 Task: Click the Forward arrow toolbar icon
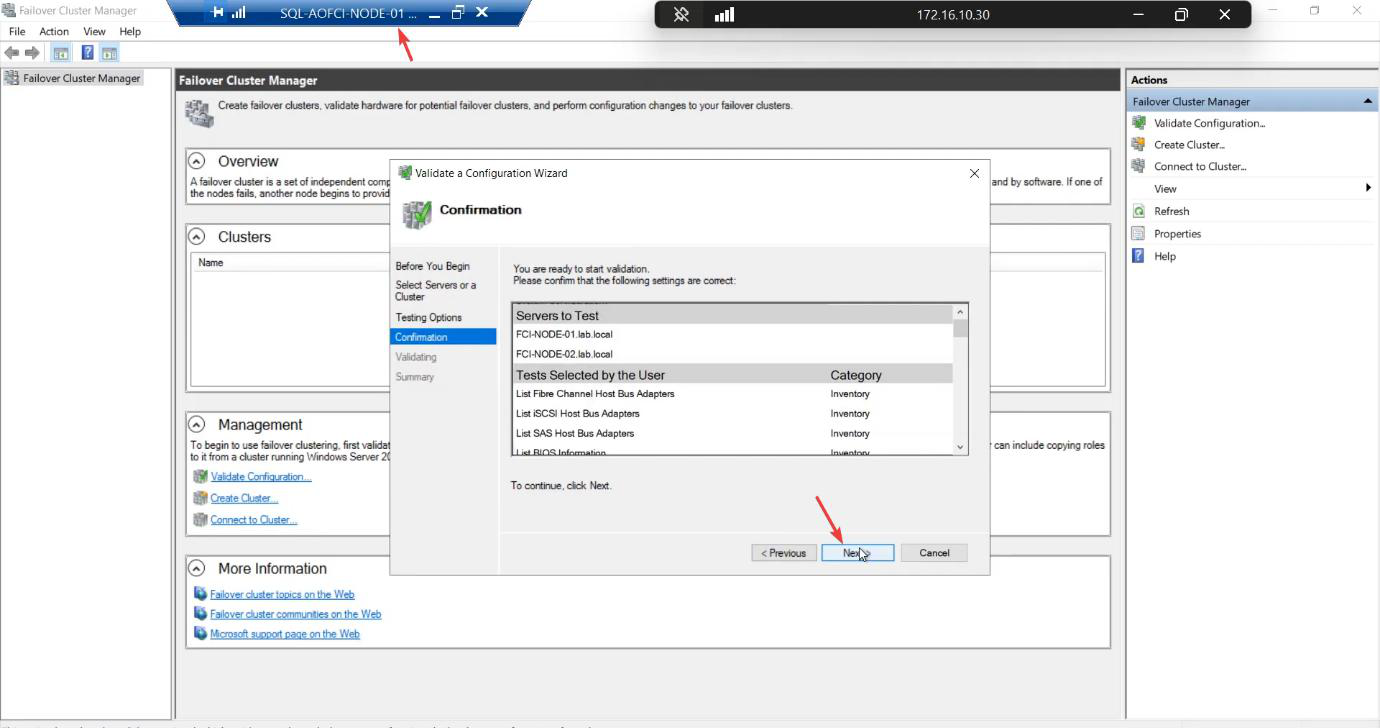click(x=32, y=53)
